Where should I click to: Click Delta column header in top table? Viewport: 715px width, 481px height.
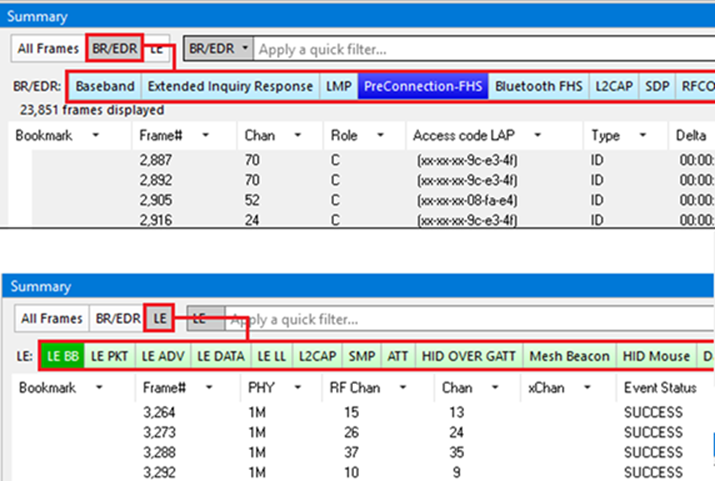pos(691,135)
